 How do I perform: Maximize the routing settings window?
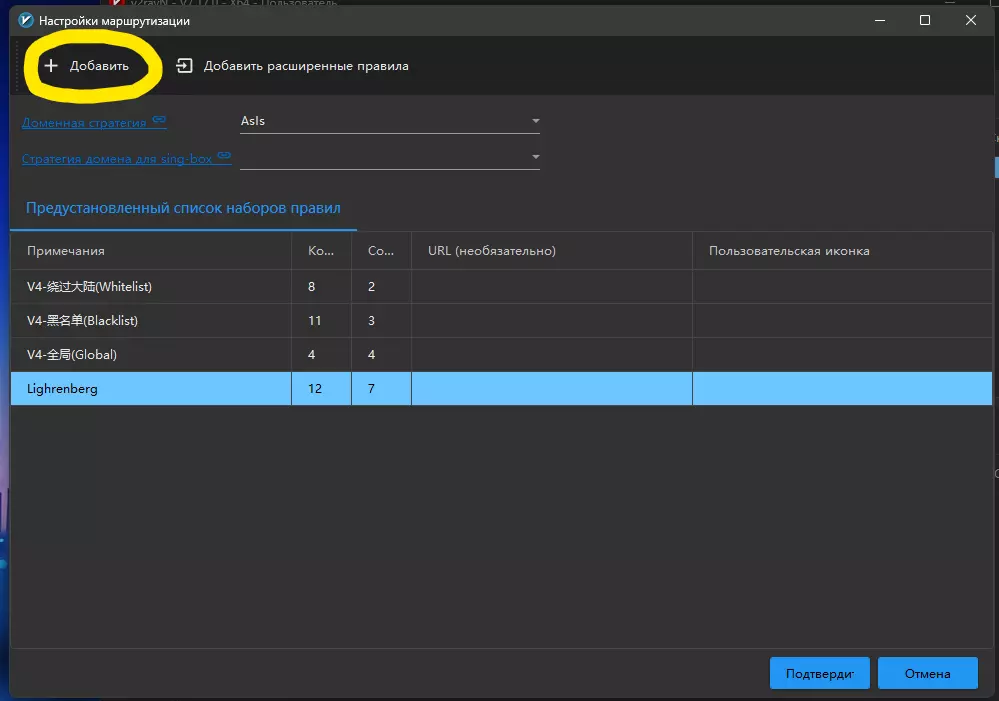pyautogui.click(x=925, y=20)
